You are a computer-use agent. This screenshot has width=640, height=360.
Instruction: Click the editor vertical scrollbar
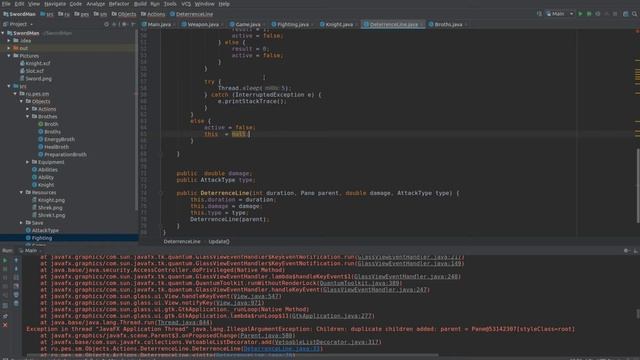coord(638,186)
